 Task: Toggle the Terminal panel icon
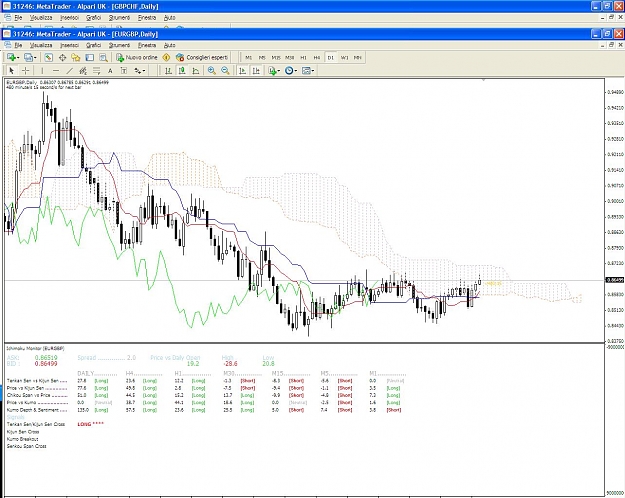pyautogui.click(x=90, y=57)
